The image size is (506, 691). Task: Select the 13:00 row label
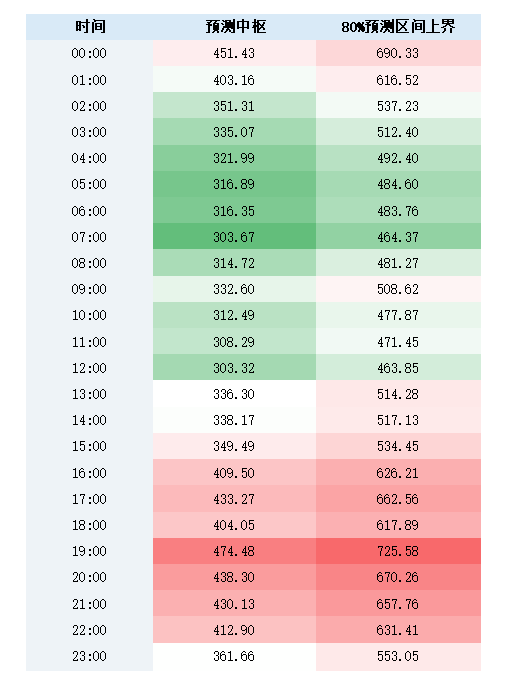(x=89, y=394)
